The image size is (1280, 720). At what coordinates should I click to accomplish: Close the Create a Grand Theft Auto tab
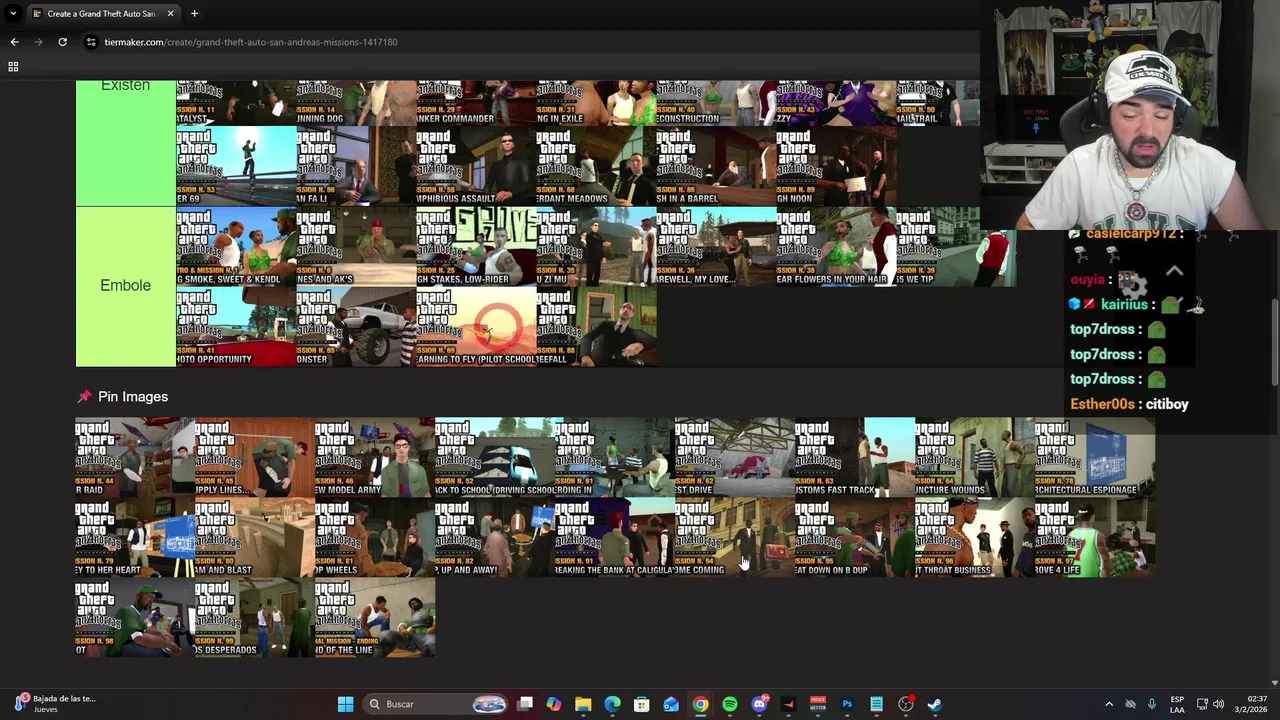point(170,14)
